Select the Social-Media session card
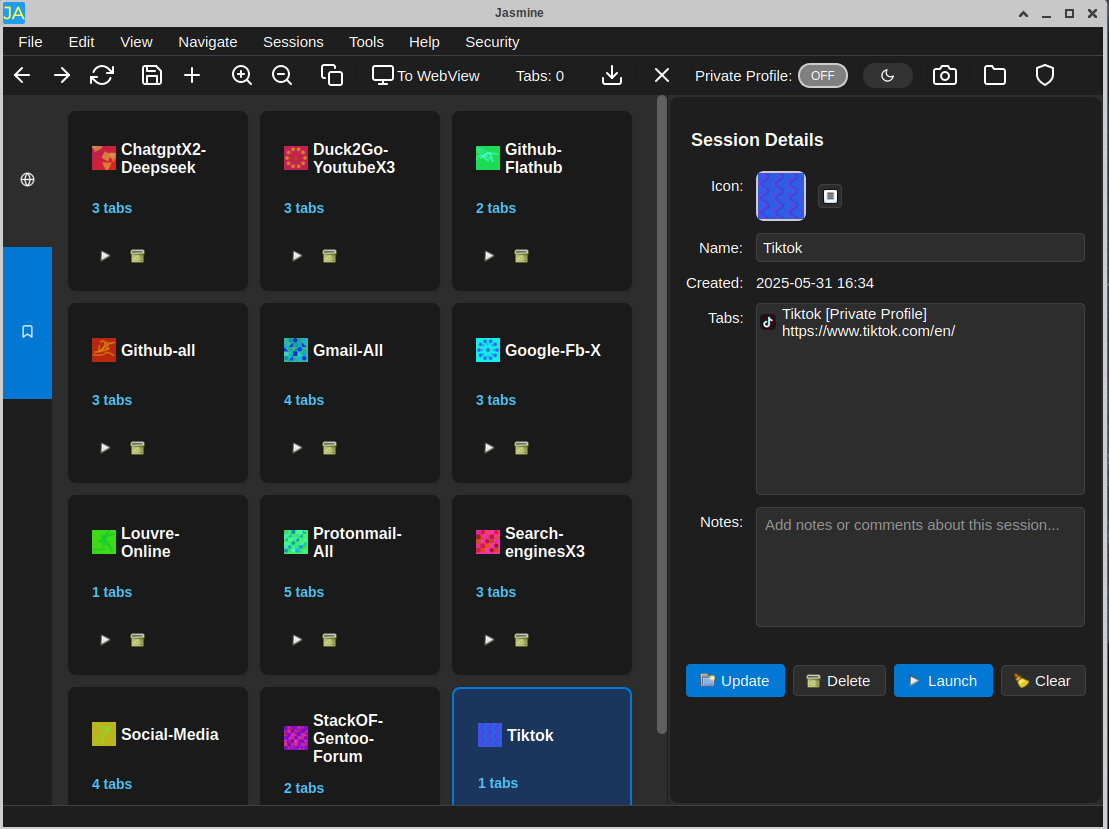 click(158, 746)
